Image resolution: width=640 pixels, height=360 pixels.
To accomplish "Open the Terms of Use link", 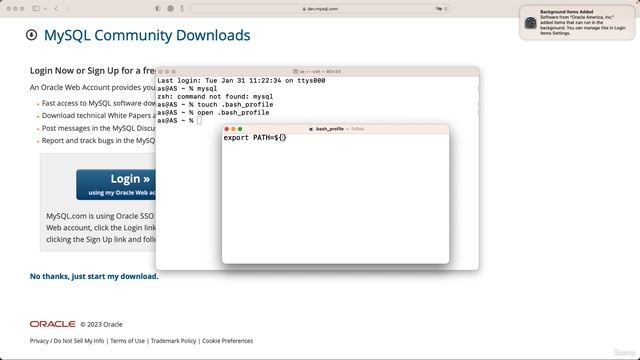I will [x=127, y=341].
